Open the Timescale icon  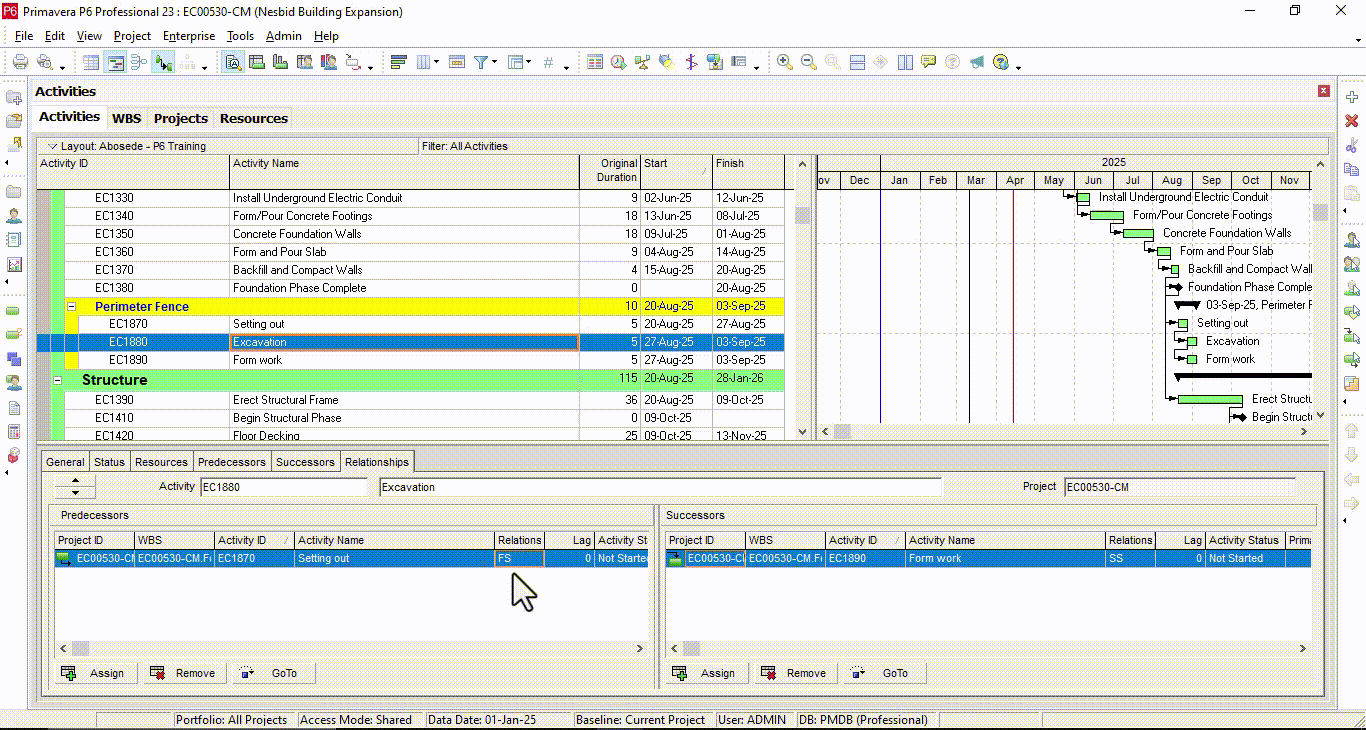457,62
